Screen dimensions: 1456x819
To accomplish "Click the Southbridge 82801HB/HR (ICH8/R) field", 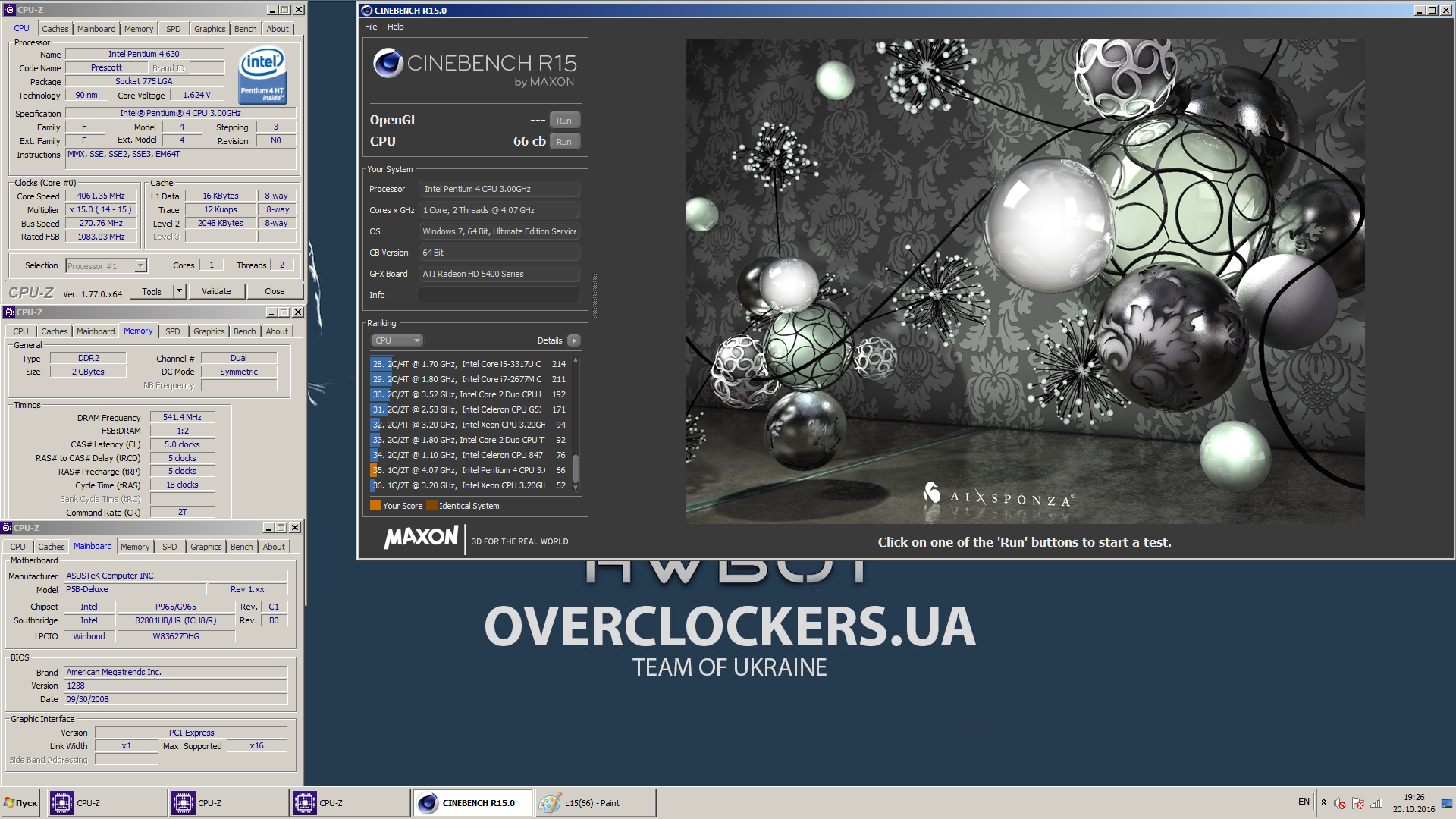I will [176, 620].
